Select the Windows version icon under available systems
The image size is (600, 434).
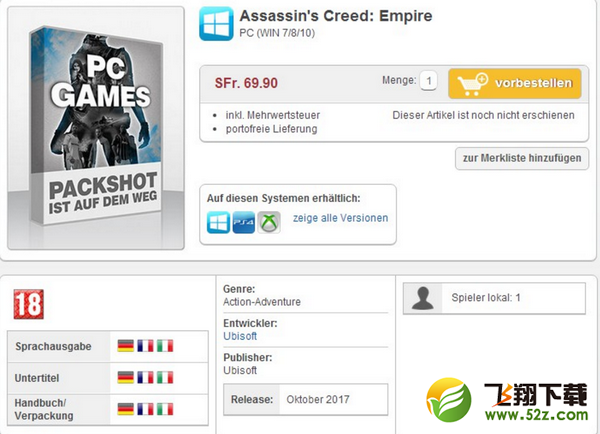click(218, 222)
